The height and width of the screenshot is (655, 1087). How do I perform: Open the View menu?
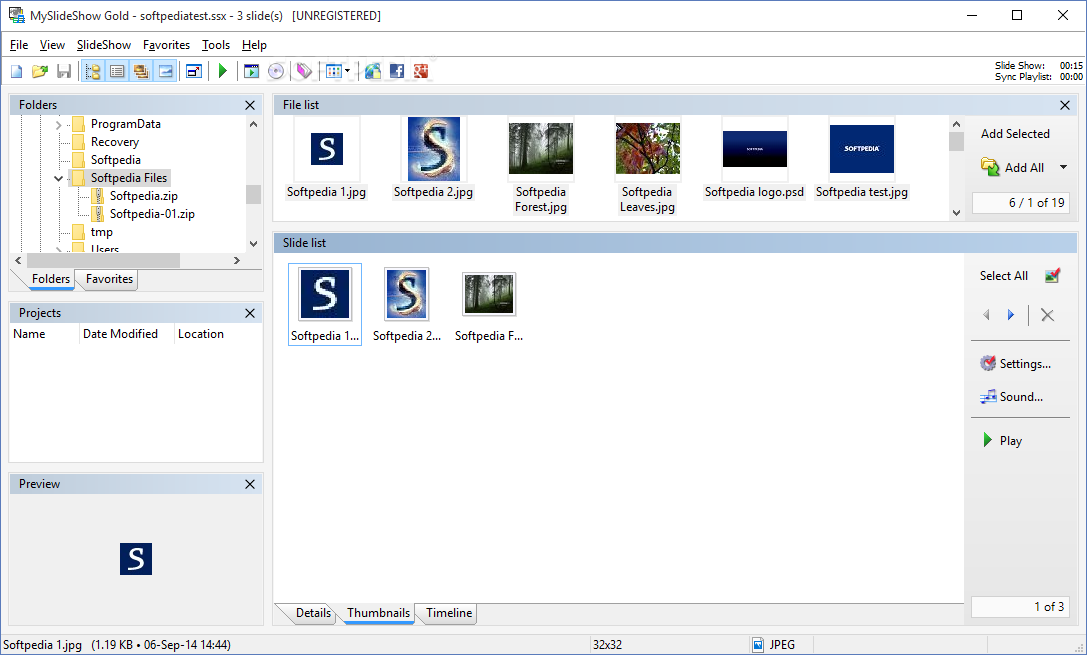point(52,45)
